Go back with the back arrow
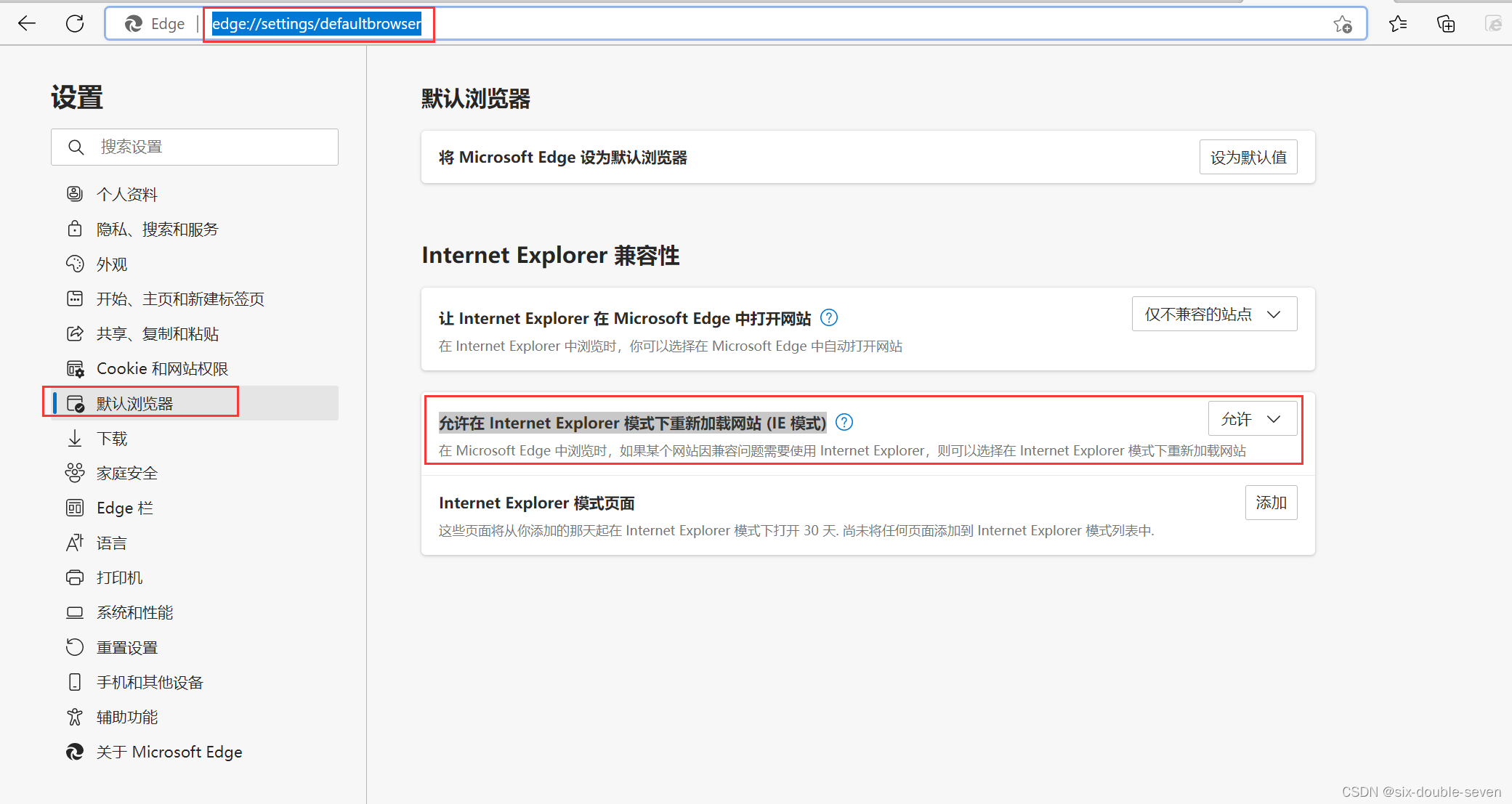Image resolution: width=1512 pixels, height=804 pixels. [x=27, y=23]
